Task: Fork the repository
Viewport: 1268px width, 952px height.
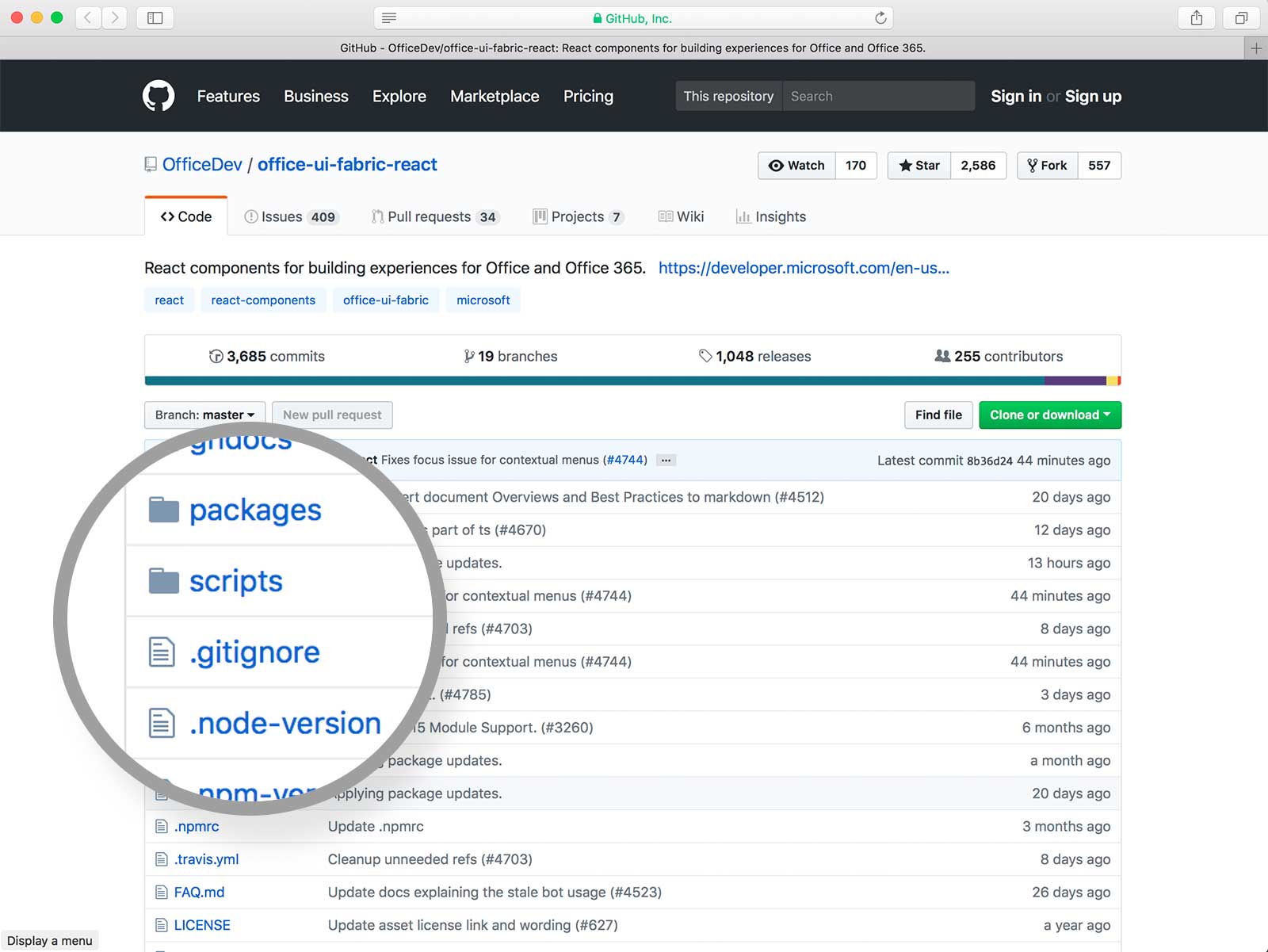Action: point(1047,166)
